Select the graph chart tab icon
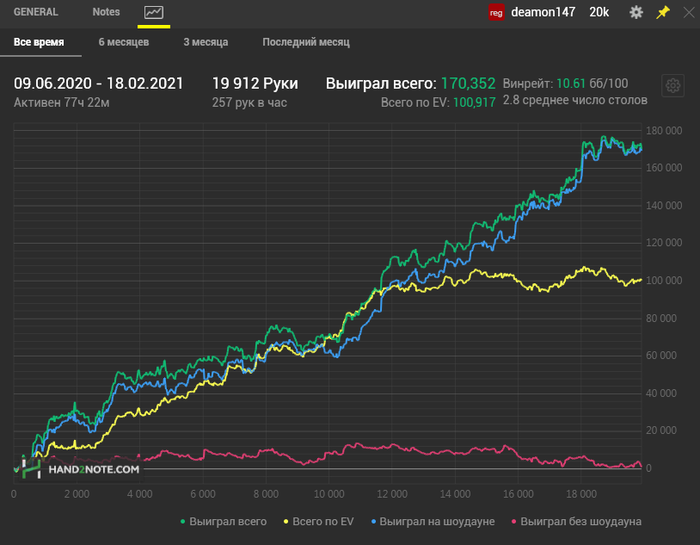The width and height of the screenshot is (700, 545). coord(154,12)
